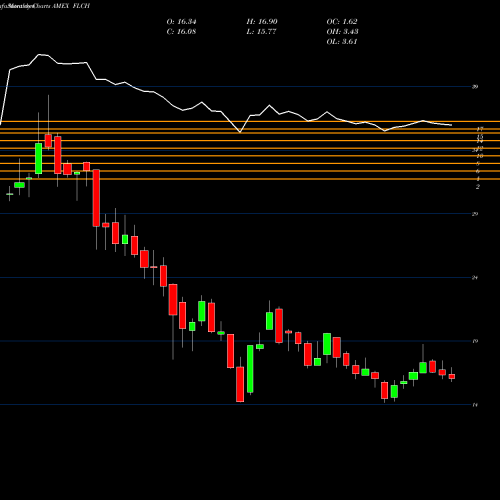Screen dimensions: 500x500
Task: Click the lowest price axis label 14
Action: pos(475,405)
